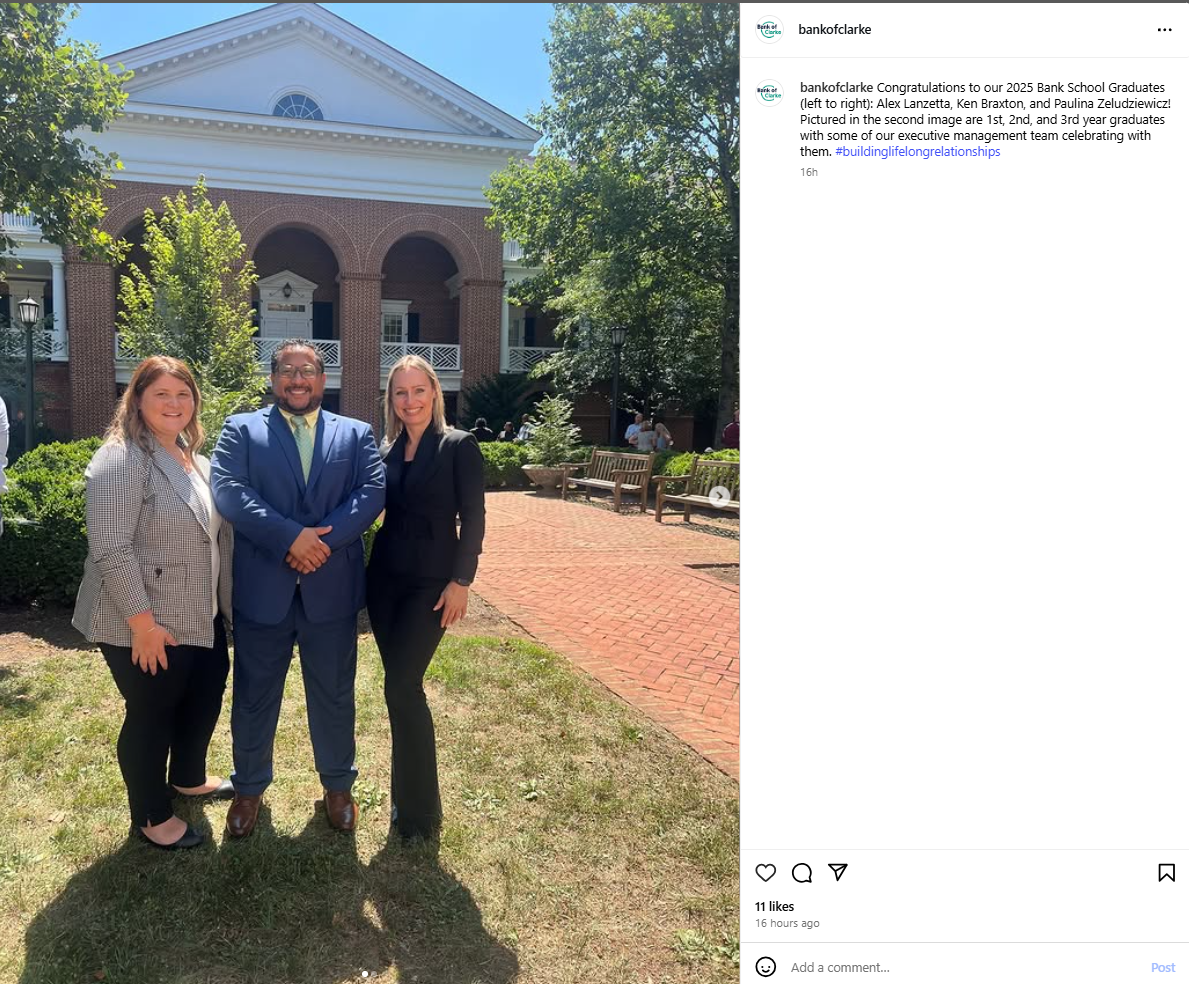Click the 16 hours ago timestamp

click(x=787, y=923)
